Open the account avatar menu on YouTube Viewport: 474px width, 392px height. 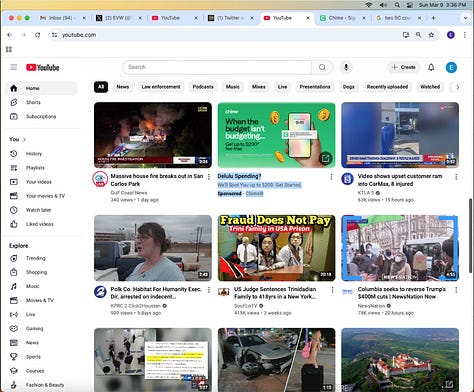click(451, 67)
